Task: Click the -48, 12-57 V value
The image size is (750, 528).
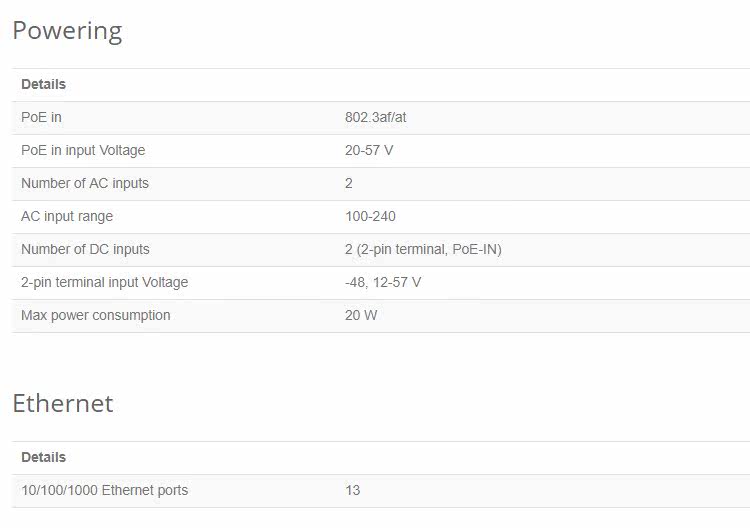Action: tap(383, 282)
